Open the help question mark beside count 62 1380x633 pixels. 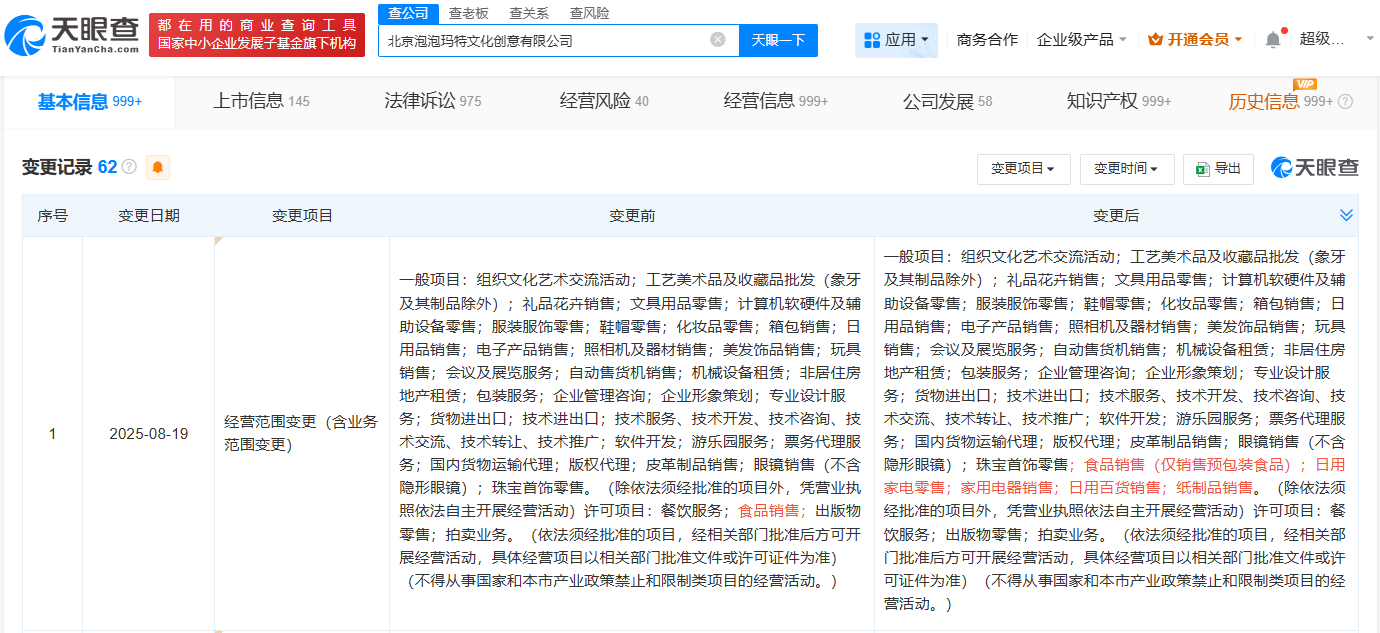[x=128, y=167]
